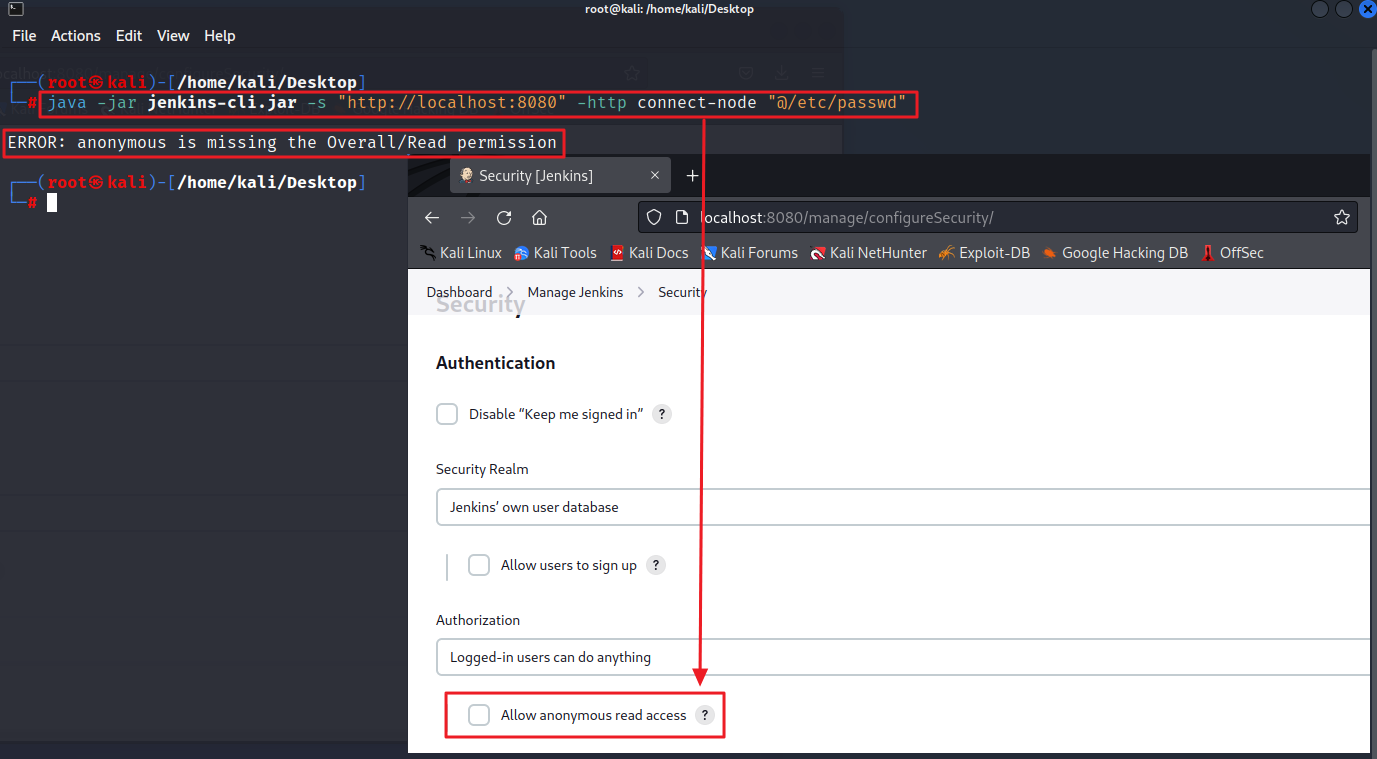This screenshot has width=1377, height=759.
Task: Go to the browser home page
Action: point(539,218)
